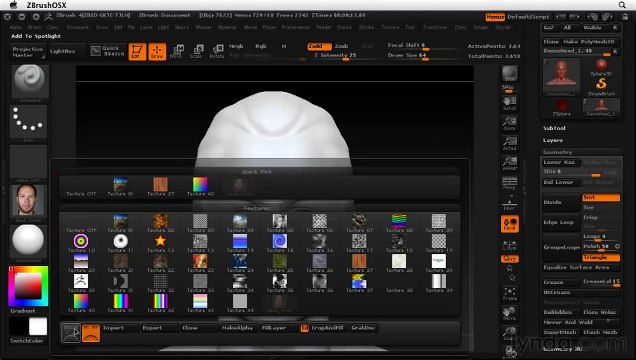Click the AAHalf button
Screen dimensions: 636x360
[x=509, y=163]
